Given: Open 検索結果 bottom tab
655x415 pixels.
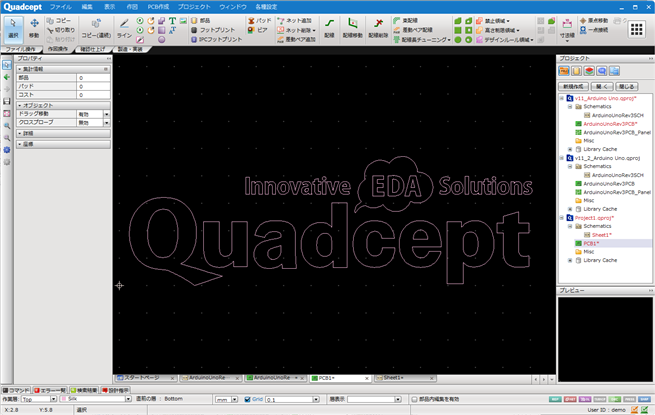Looking at the screenshot, I should click(x=84, y=390).
